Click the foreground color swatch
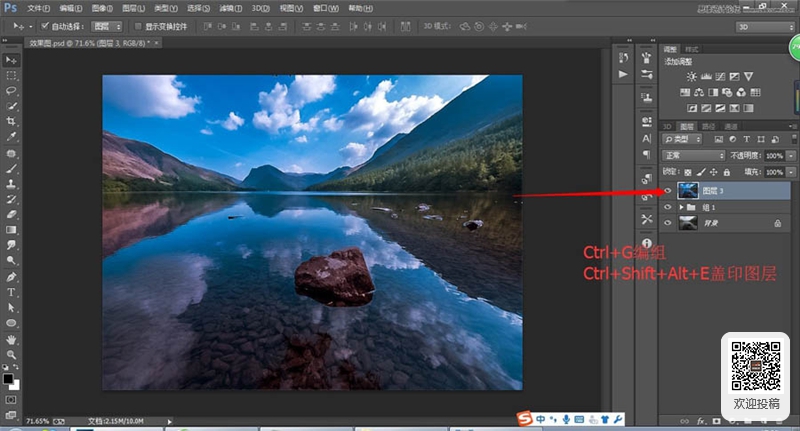The width and height of the screenshot is (800, 431). point(8,379)
